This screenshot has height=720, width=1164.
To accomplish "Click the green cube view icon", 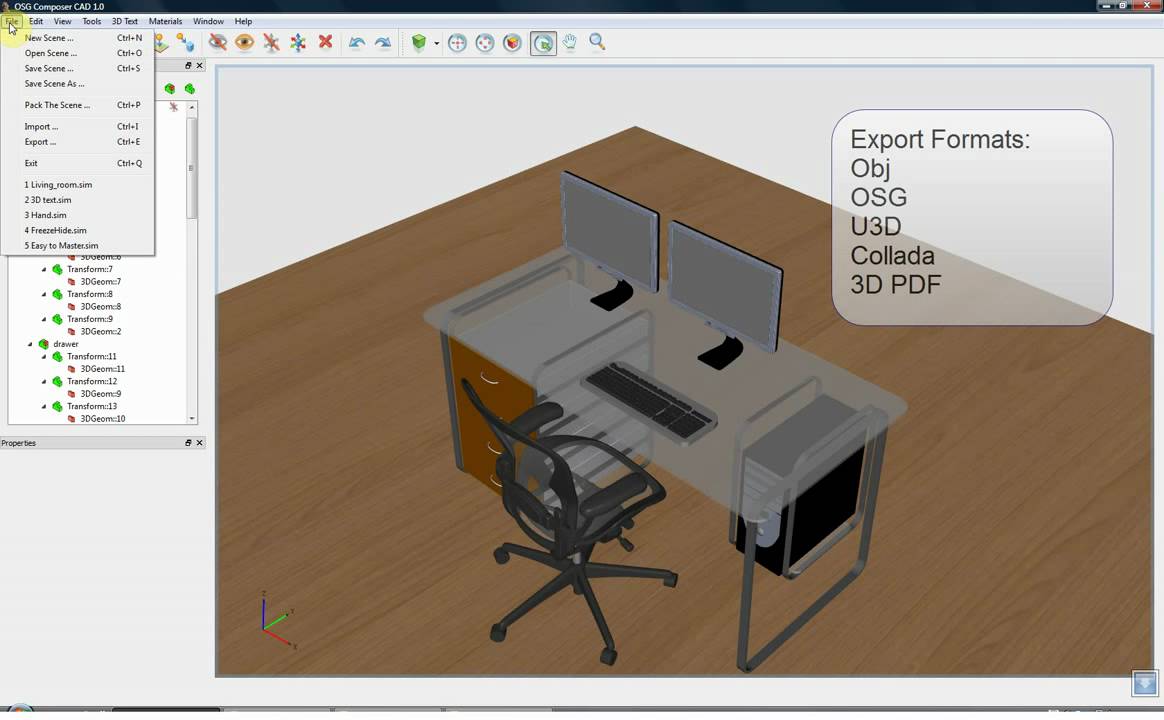I will point(419,42).
